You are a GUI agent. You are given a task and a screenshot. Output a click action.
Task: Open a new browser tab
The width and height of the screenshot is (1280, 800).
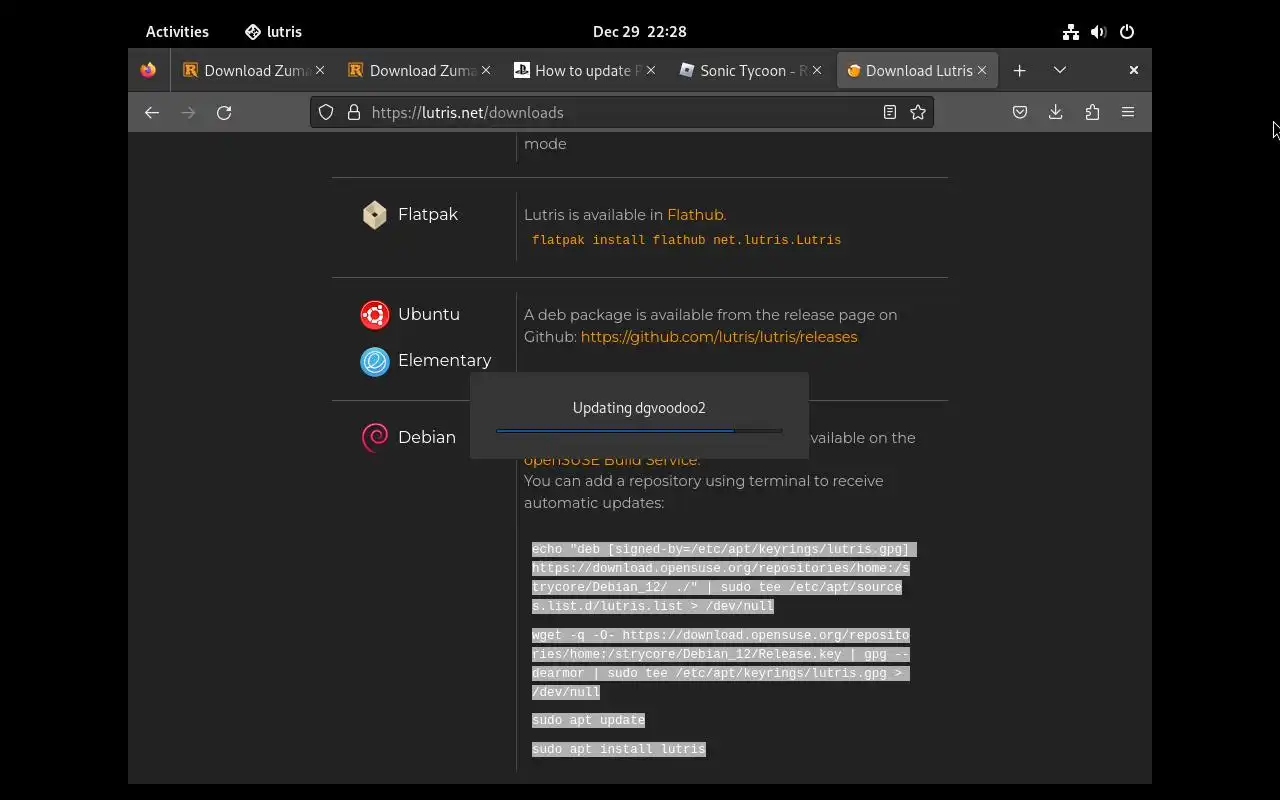pyautogui.click(x=1019, y=70)
